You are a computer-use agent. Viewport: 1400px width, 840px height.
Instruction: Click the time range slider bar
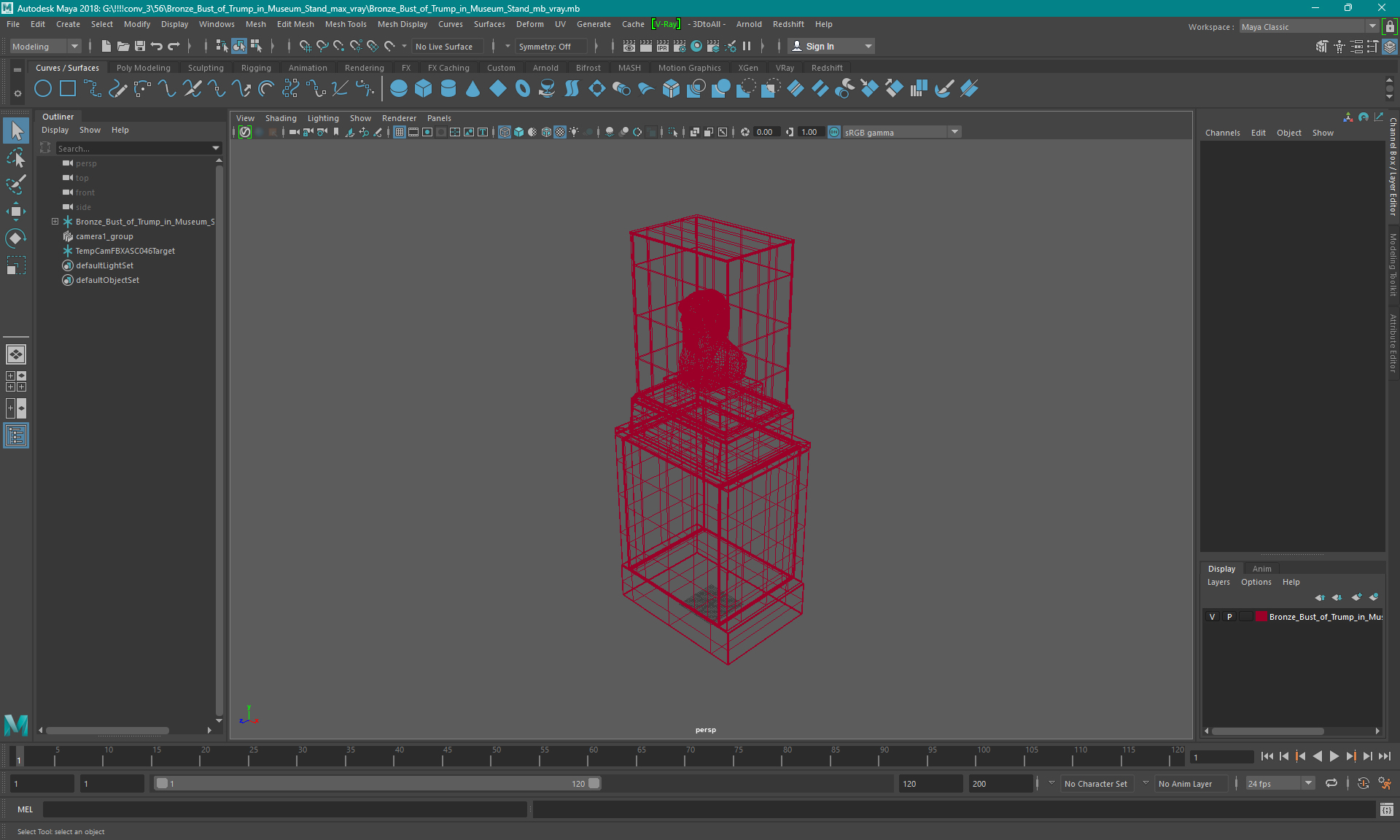[378, 783]
